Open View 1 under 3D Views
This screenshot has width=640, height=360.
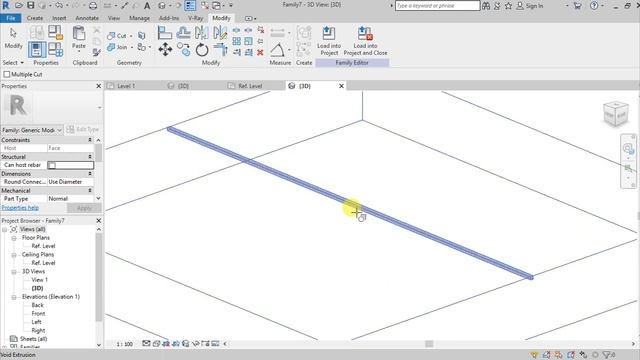40,280
